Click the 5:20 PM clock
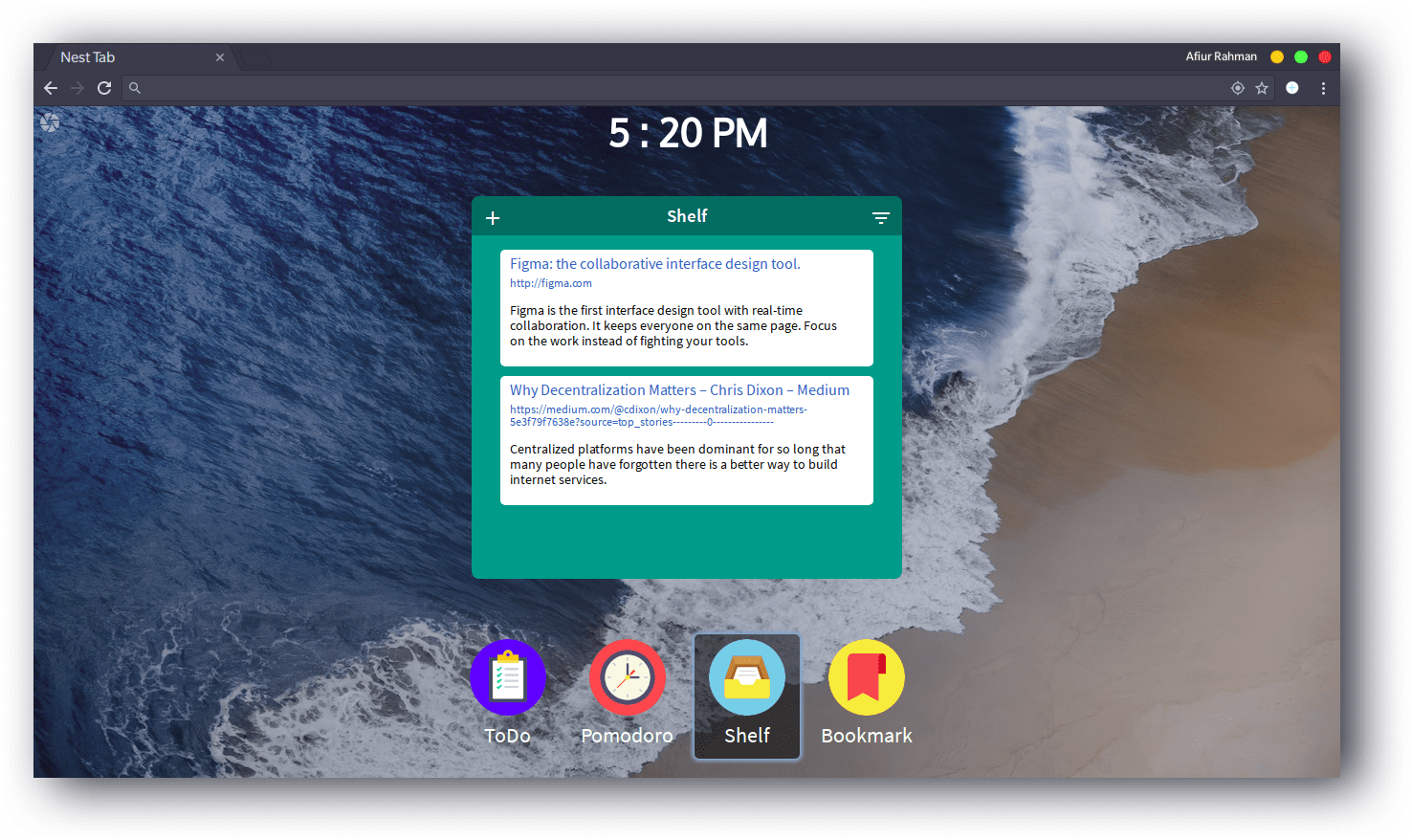Viewport: 1412px width, 840px height. (x=688, y=133)
